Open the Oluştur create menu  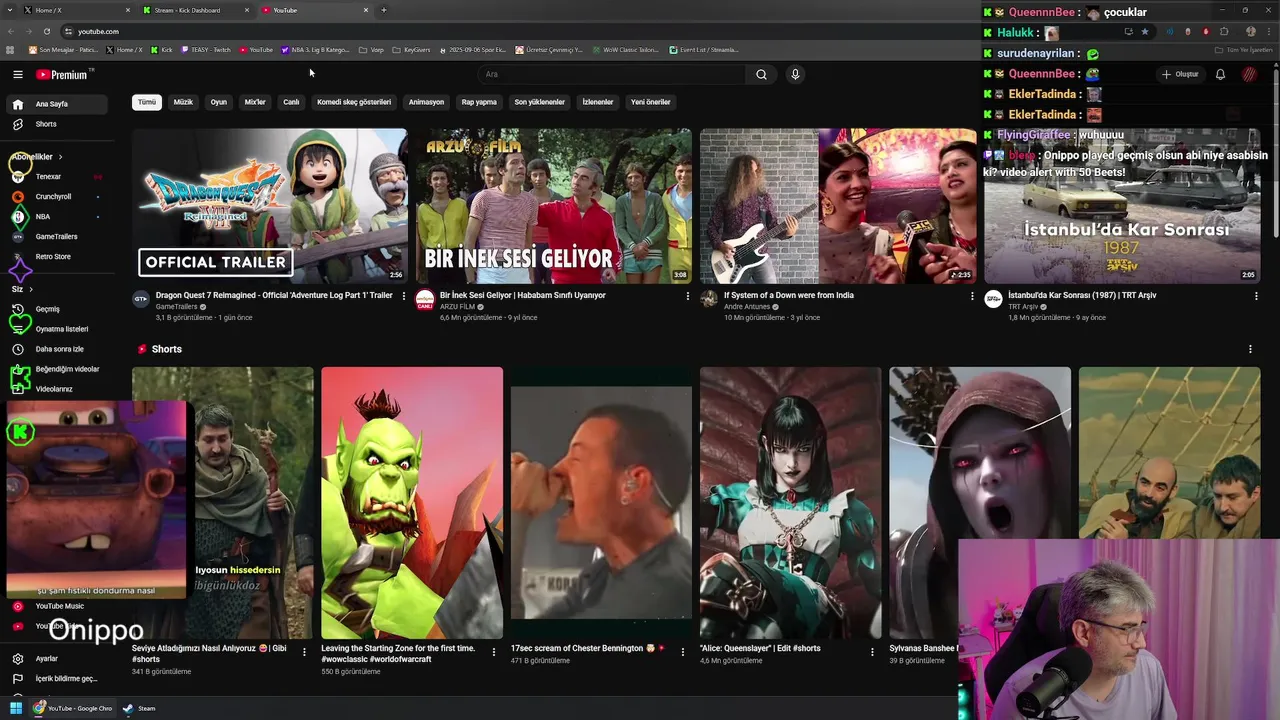pos(1180,74)
